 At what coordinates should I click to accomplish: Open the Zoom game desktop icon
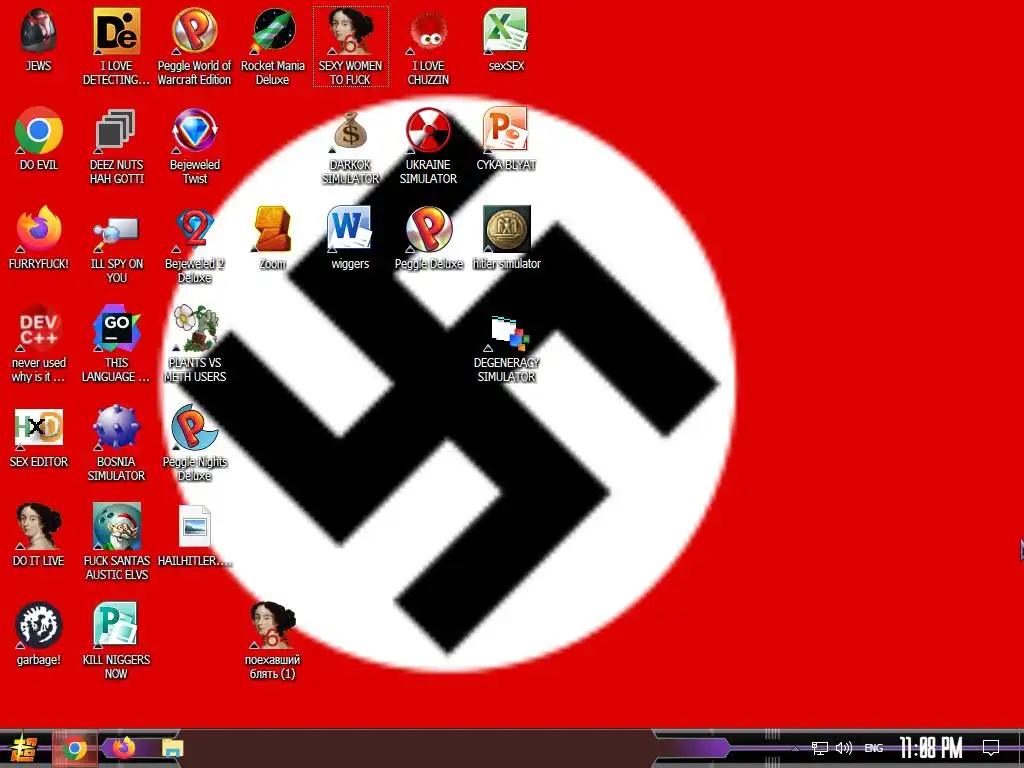tap(272, 229)
